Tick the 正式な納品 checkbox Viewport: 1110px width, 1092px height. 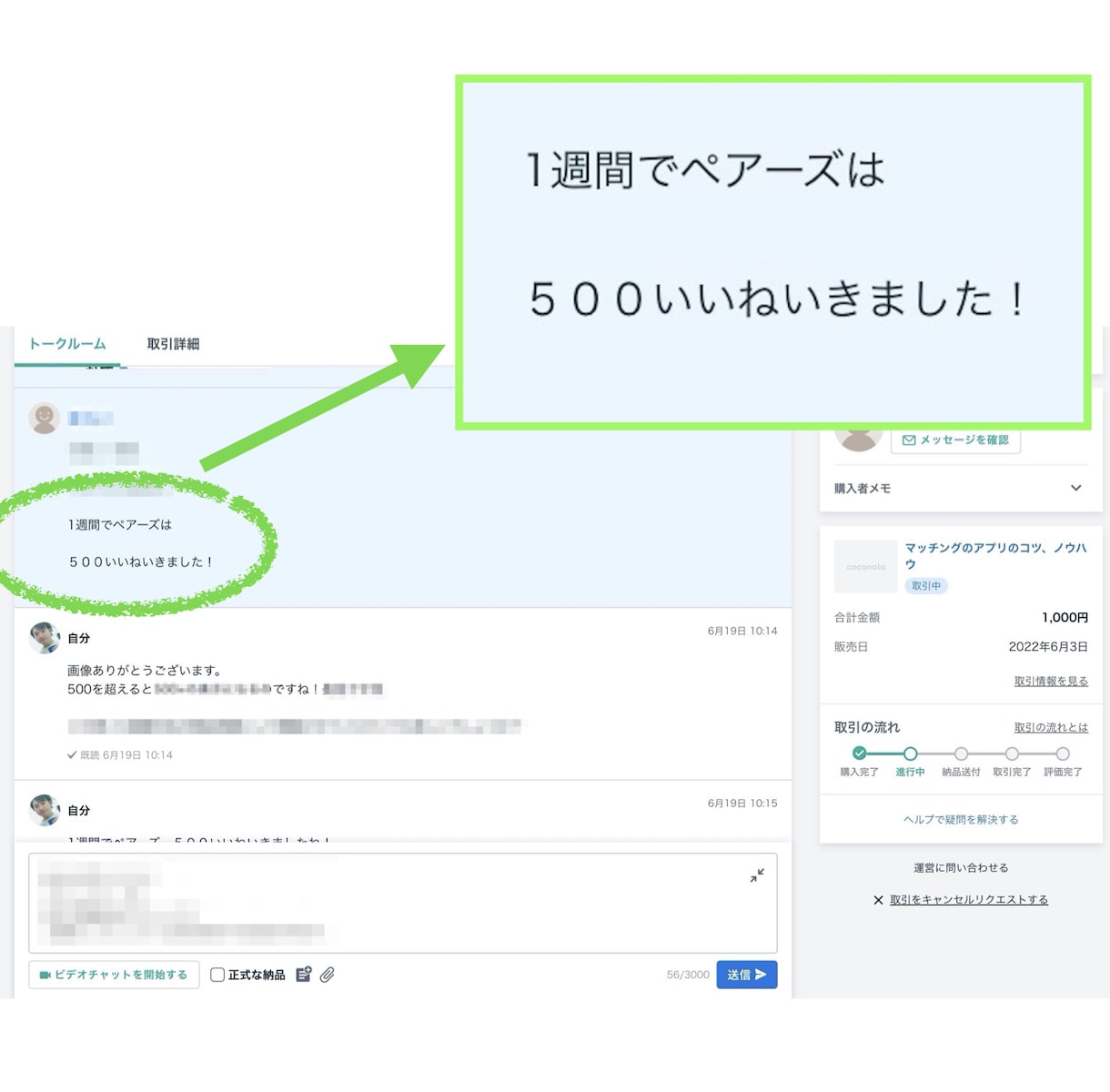tap(217, 975)
